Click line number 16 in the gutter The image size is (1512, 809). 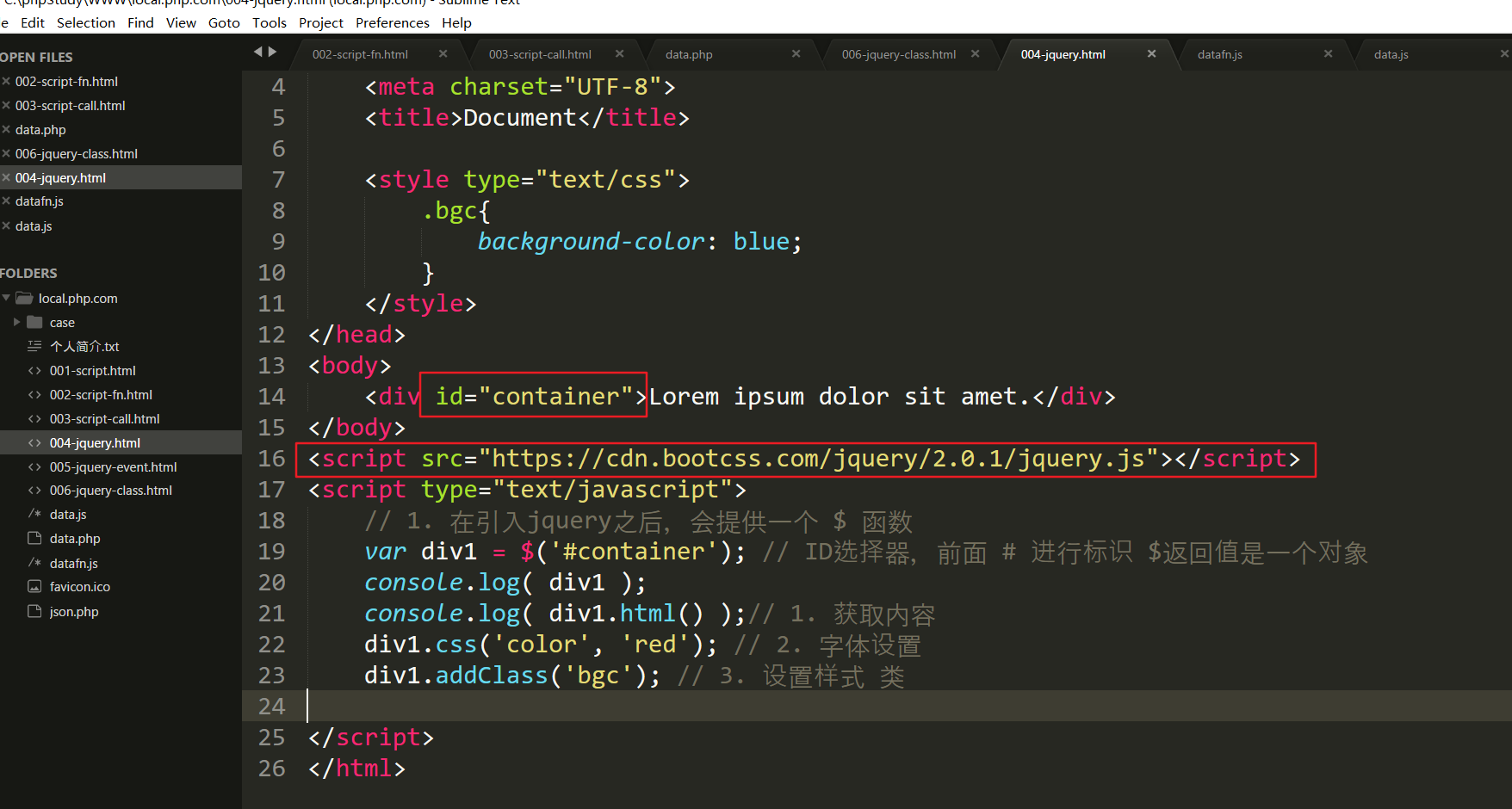coord(271,459)
